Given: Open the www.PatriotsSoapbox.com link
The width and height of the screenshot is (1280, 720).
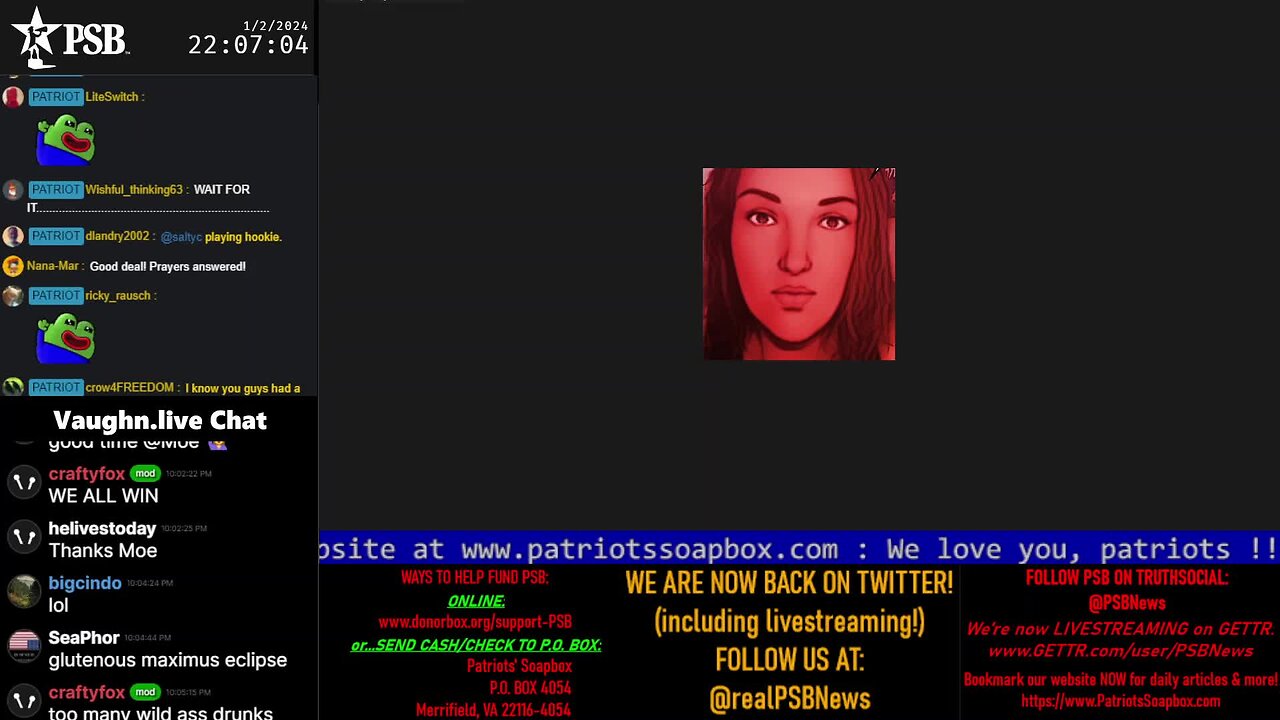Looking at the screenshot, I should point(1120,701).
